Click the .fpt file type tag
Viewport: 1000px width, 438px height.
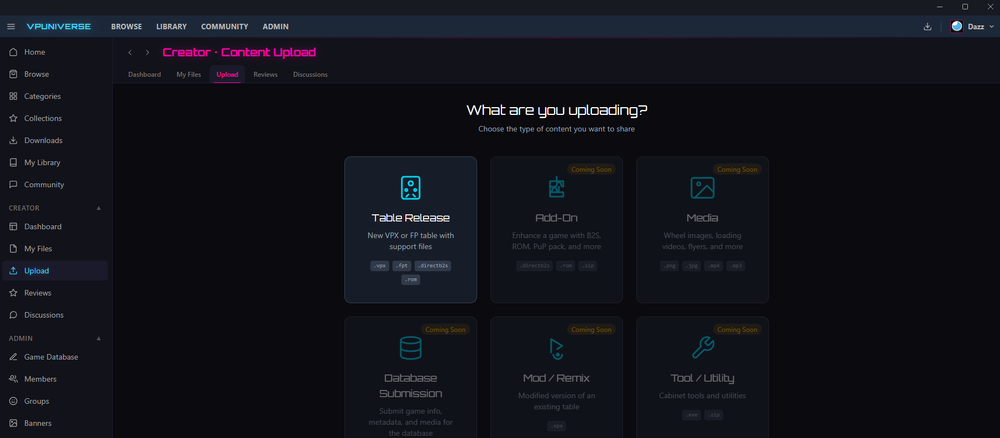402,266
